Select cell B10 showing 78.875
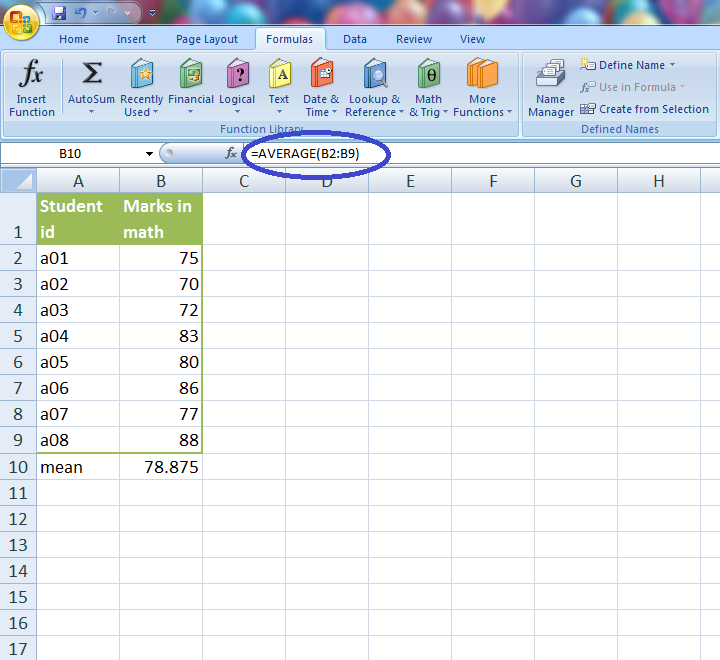 point(161,467)
